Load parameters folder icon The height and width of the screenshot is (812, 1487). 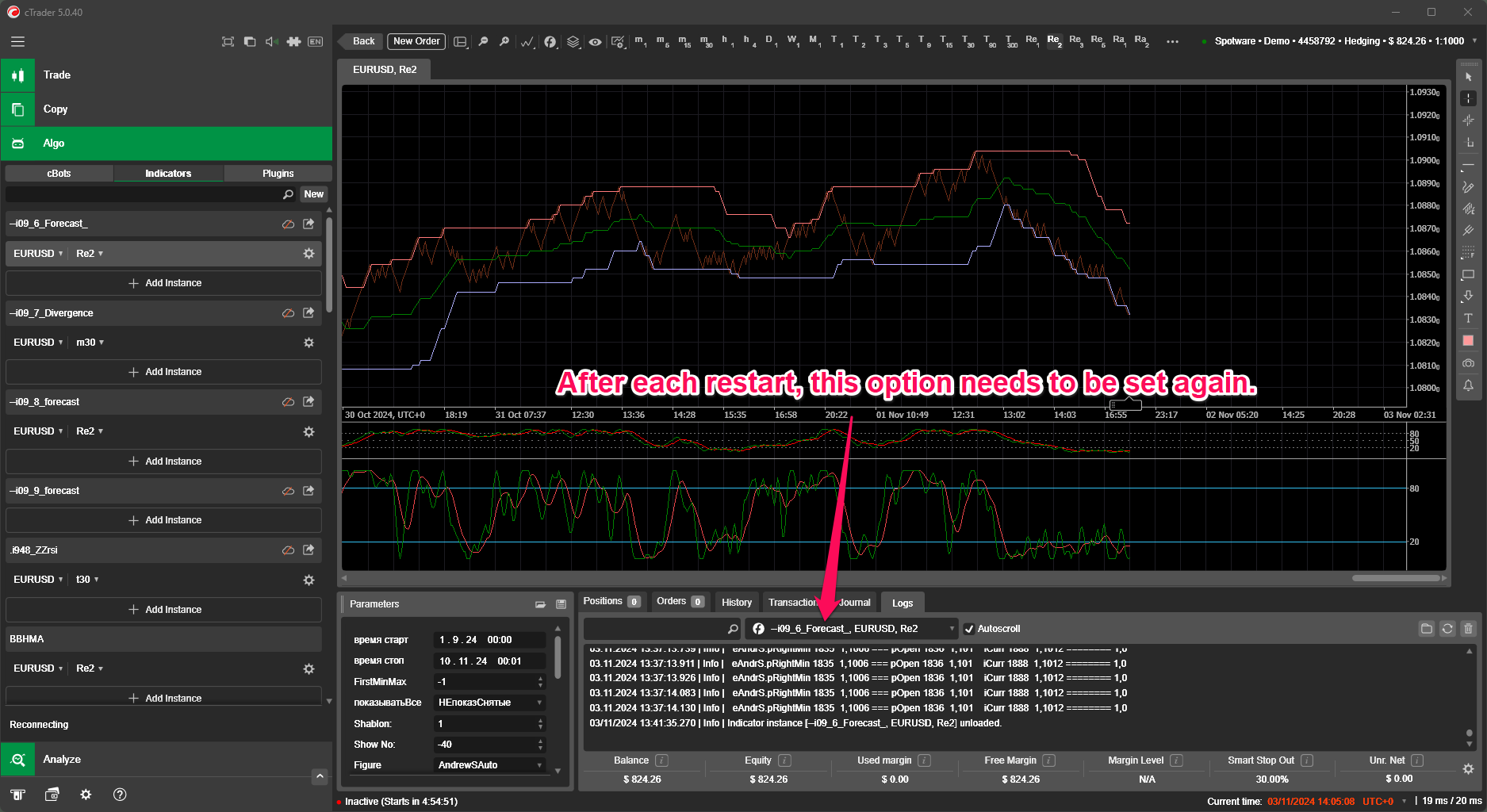pos(540,604)
